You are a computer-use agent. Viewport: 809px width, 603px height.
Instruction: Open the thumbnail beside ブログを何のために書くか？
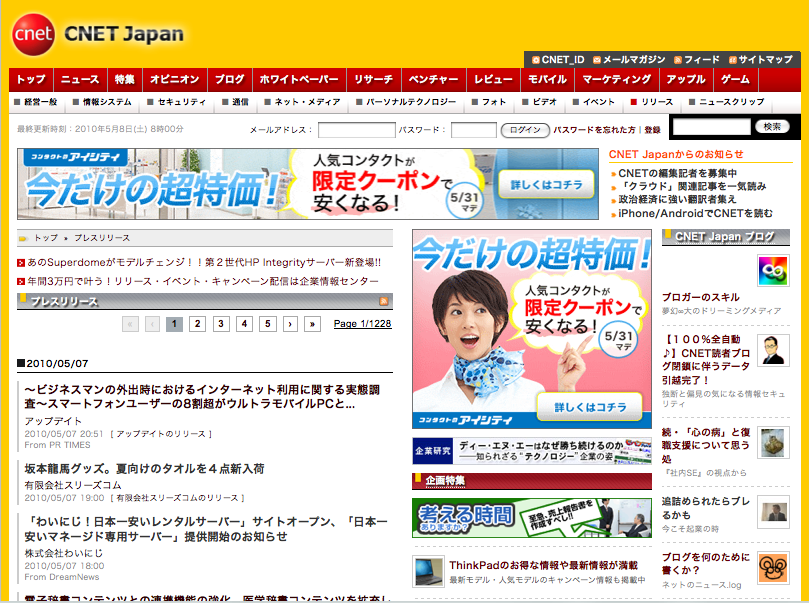coord(773,568)
